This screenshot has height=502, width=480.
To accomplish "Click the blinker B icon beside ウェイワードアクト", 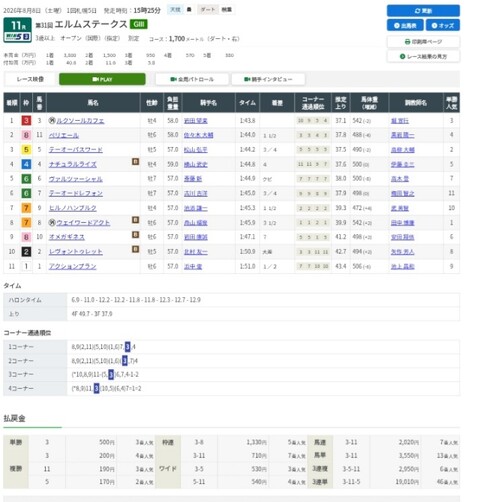I will pos(135,220).
